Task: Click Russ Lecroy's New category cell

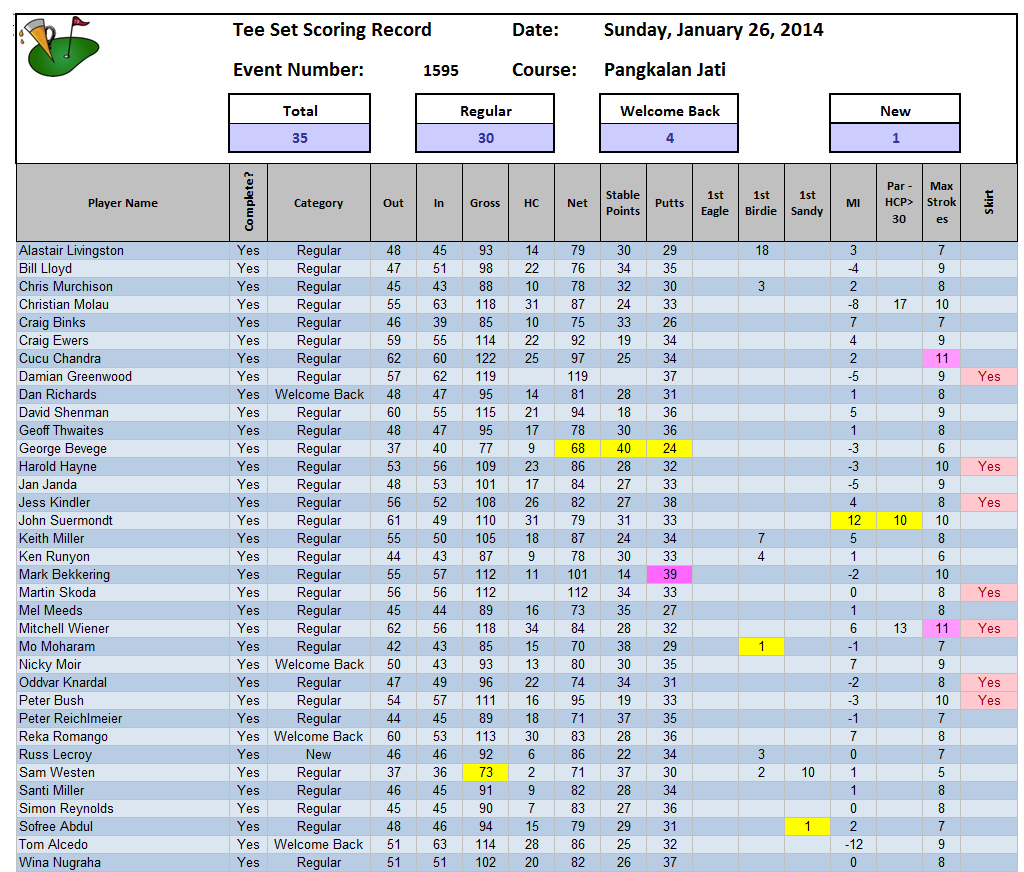Action: (318, 755)
